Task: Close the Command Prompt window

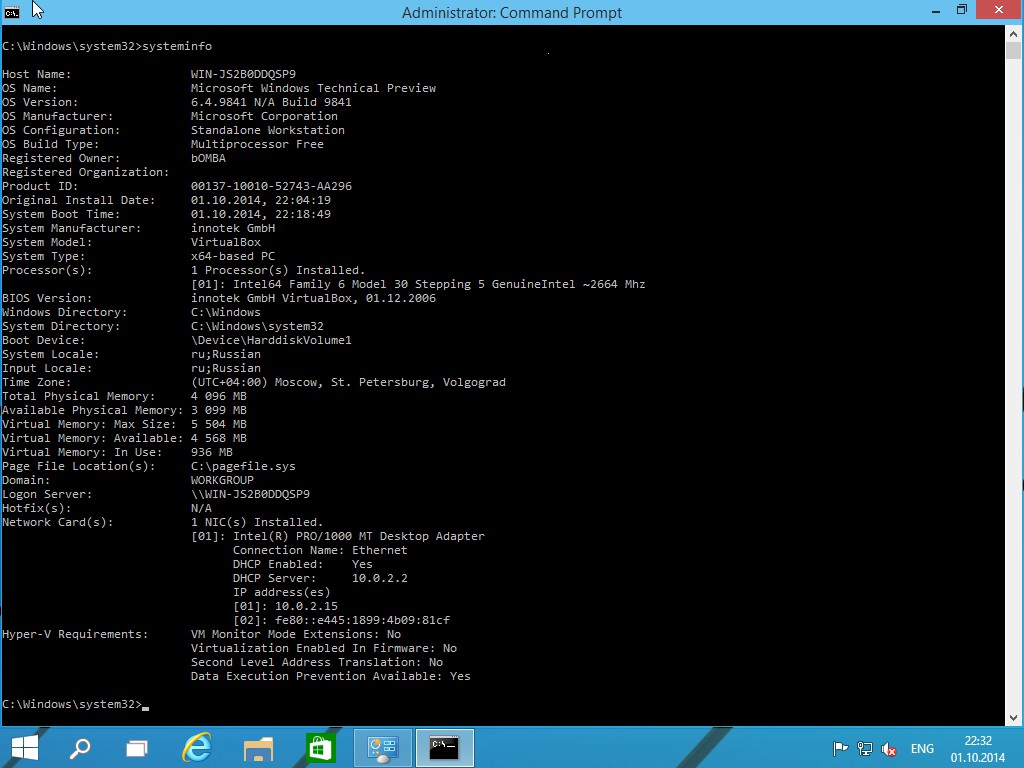Action: [999, 10]
